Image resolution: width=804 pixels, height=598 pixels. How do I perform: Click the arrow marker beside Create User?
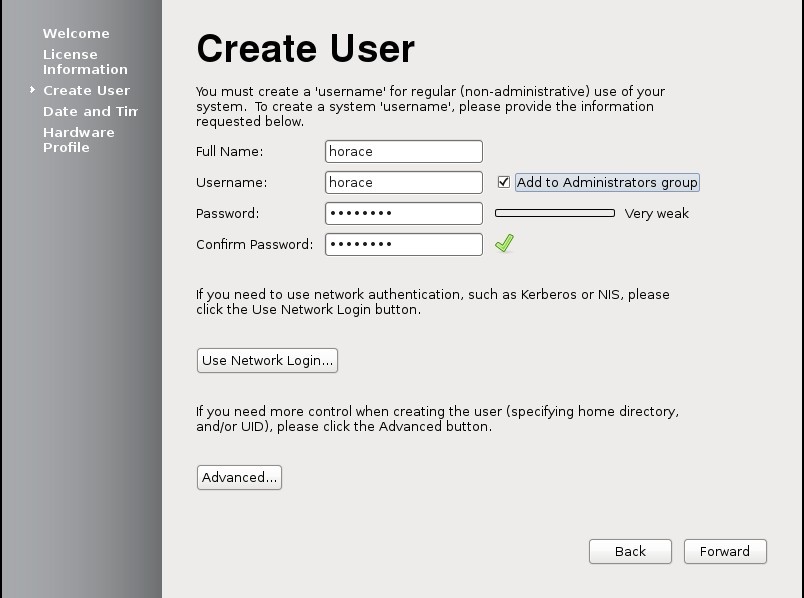coord(31,90)
